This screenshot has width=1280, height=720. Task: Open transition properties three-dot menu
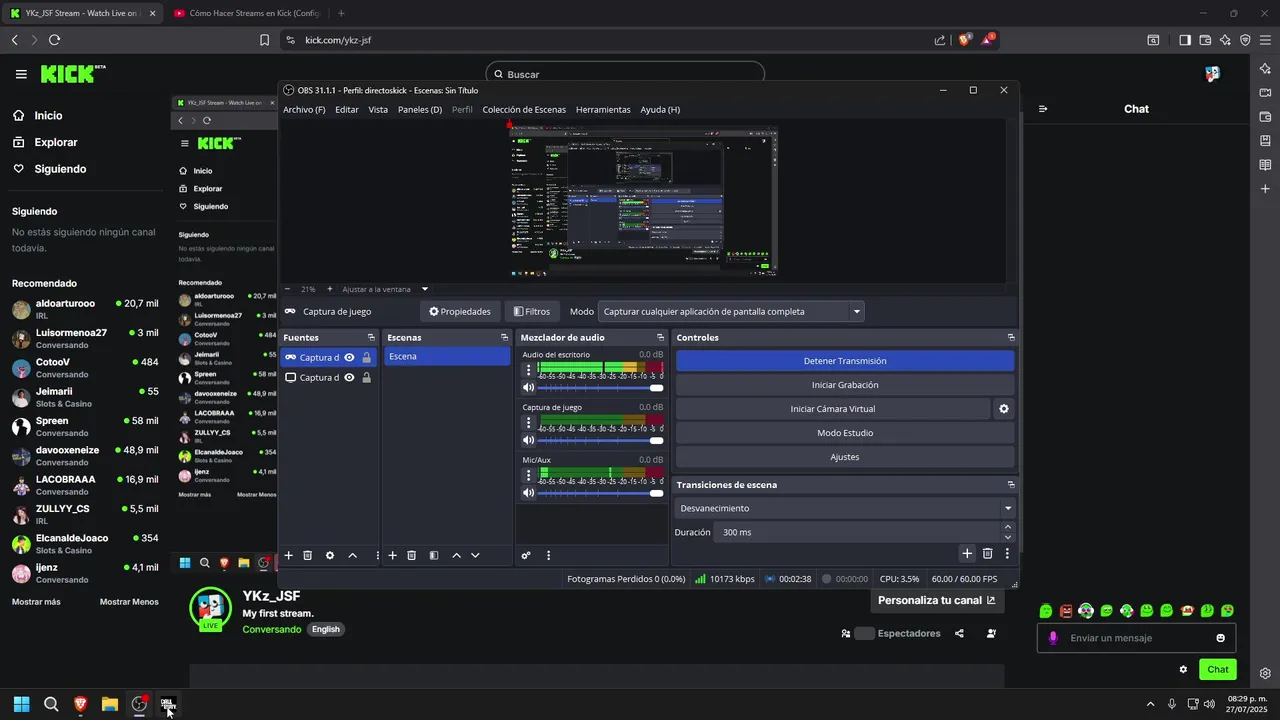(x=1007, y=553)
